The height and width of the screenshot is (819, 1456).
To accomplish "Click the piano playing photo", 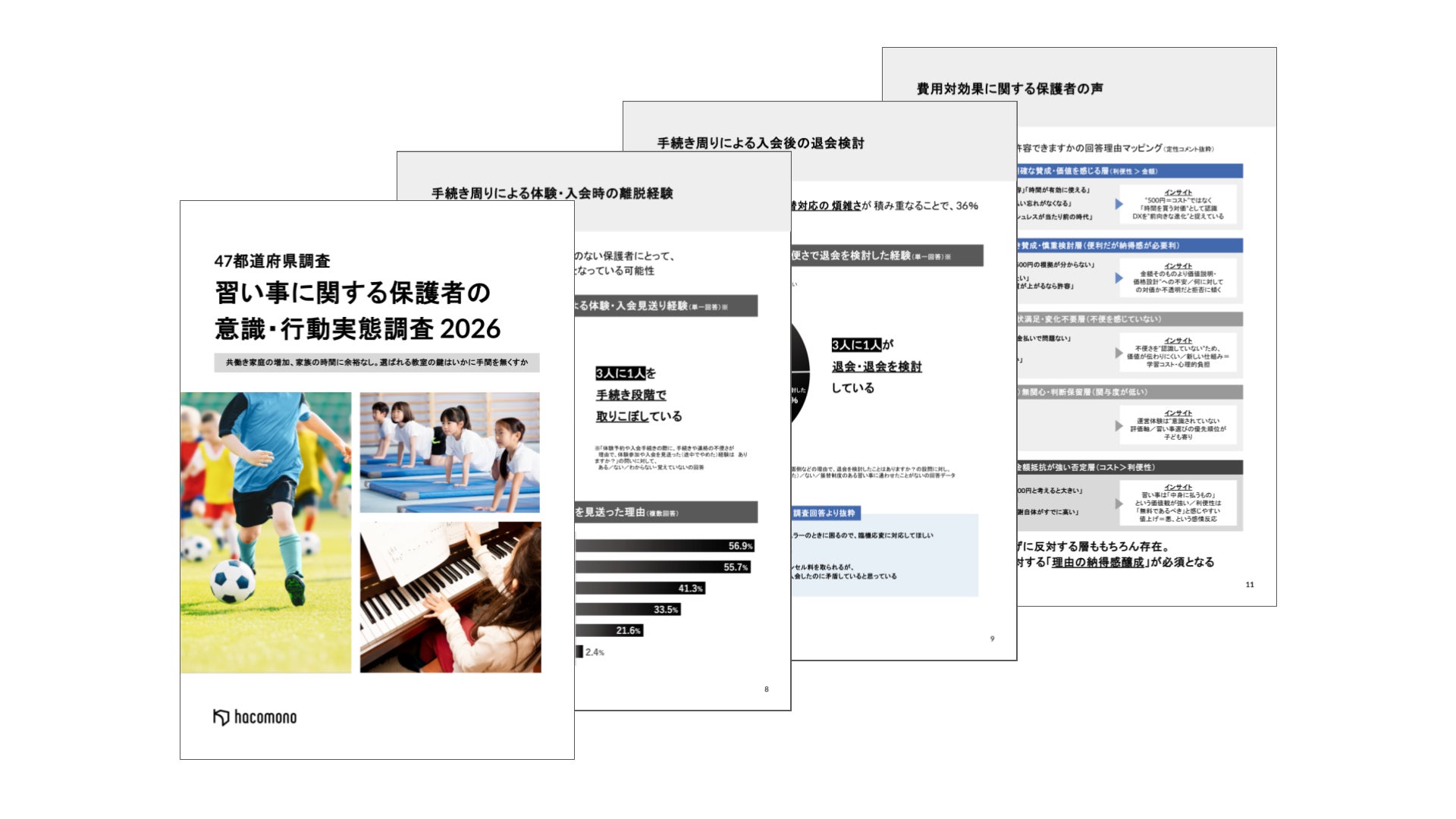I will 450,597.
